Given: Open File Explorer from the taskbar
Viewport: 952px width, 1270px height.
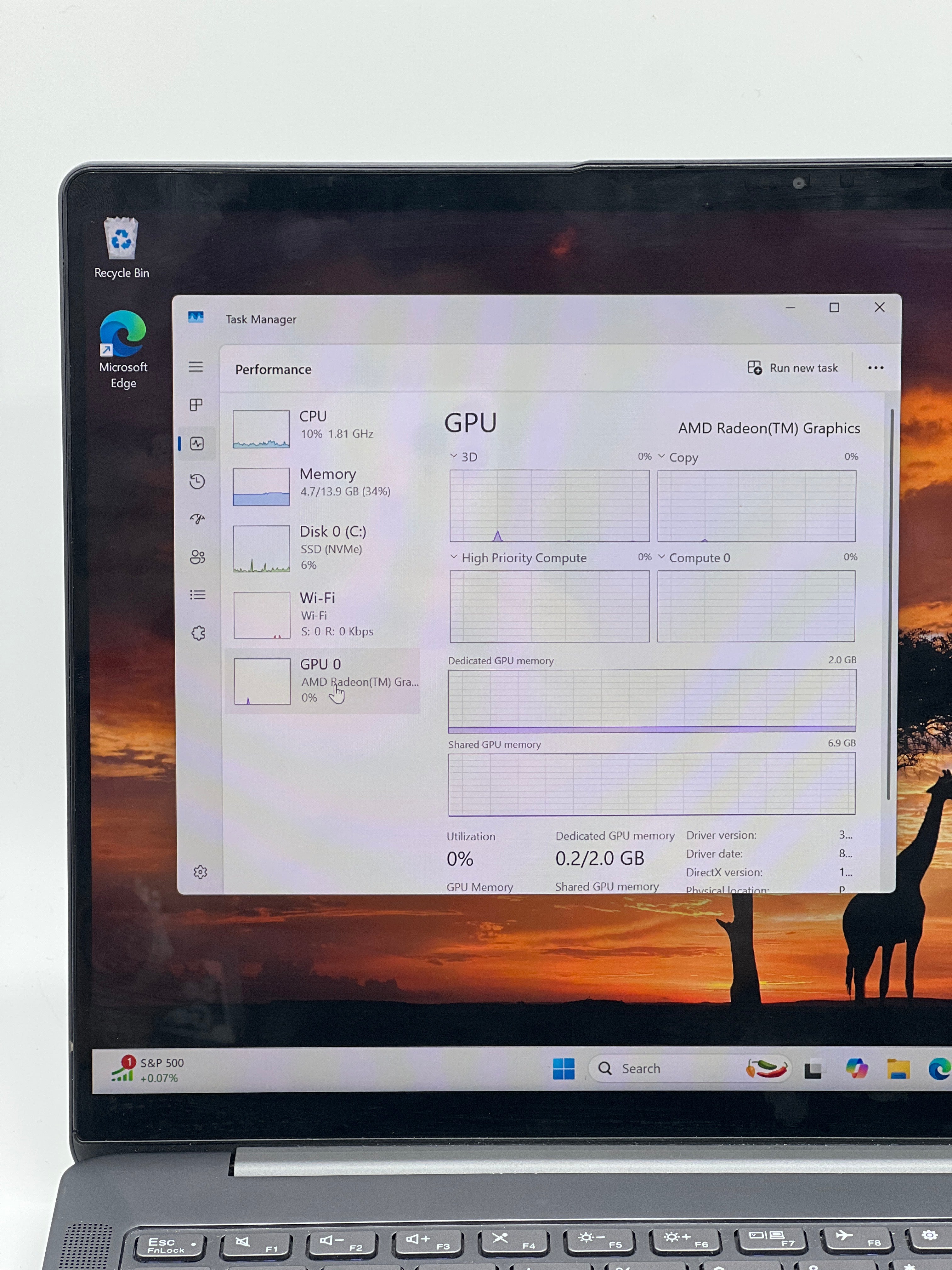Looking at the screenshot, I should click(898, 1069).
